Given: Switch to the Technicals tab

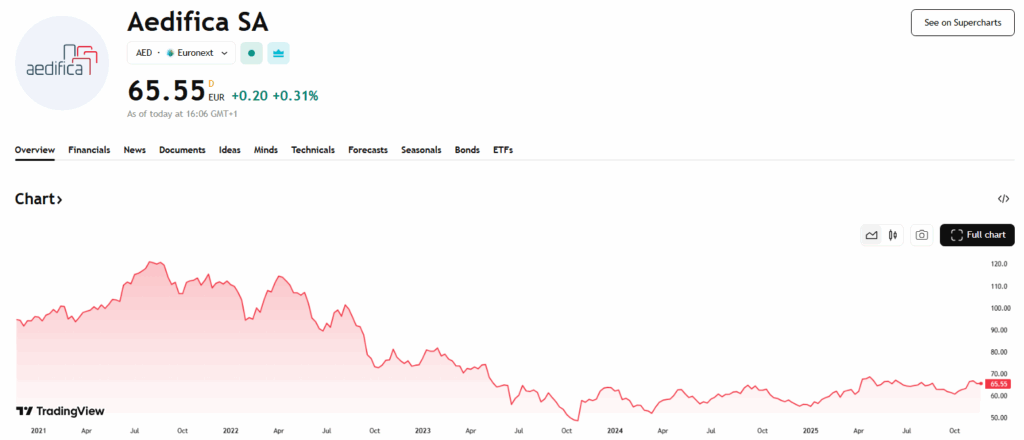Looking at the screenshot, I should point(313,150).
